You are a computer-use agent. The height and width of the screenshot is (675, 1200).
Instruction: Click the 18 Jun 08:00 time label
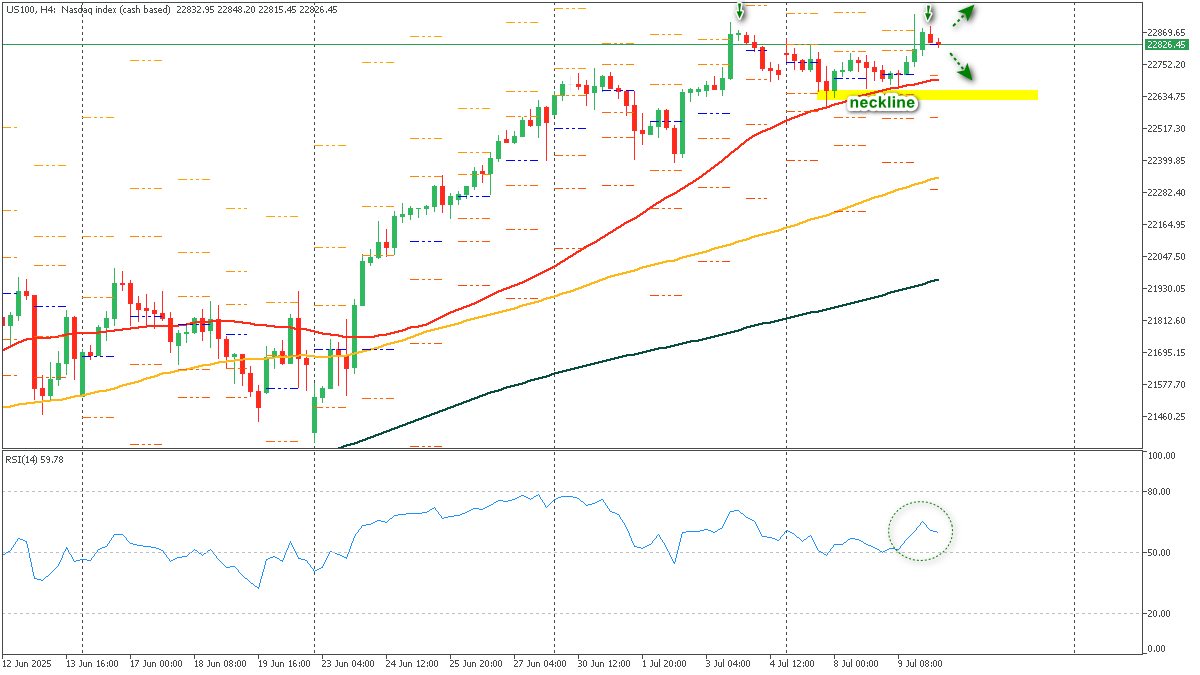pyautogui.click(x=222, y=663)
